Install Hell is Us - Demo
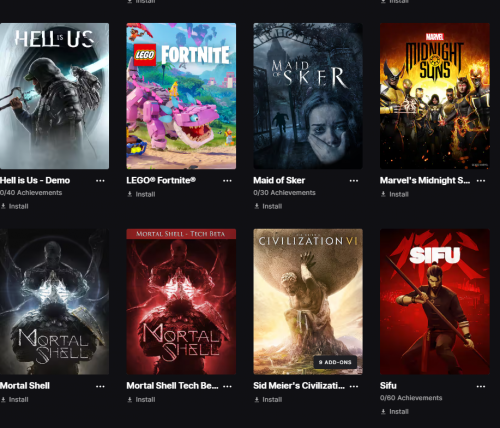This screenshot has height=428, width=500. coord(14,206)
